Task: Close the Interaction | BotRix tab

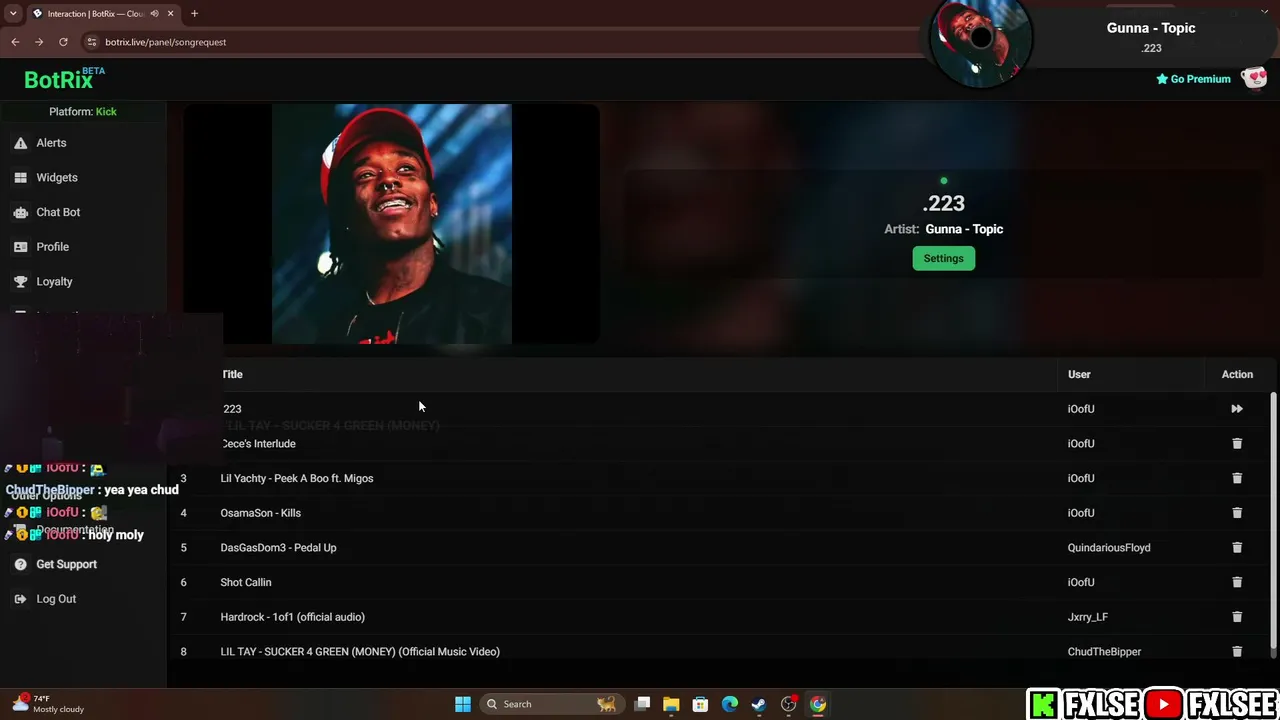Action: (x=171, y=14)
